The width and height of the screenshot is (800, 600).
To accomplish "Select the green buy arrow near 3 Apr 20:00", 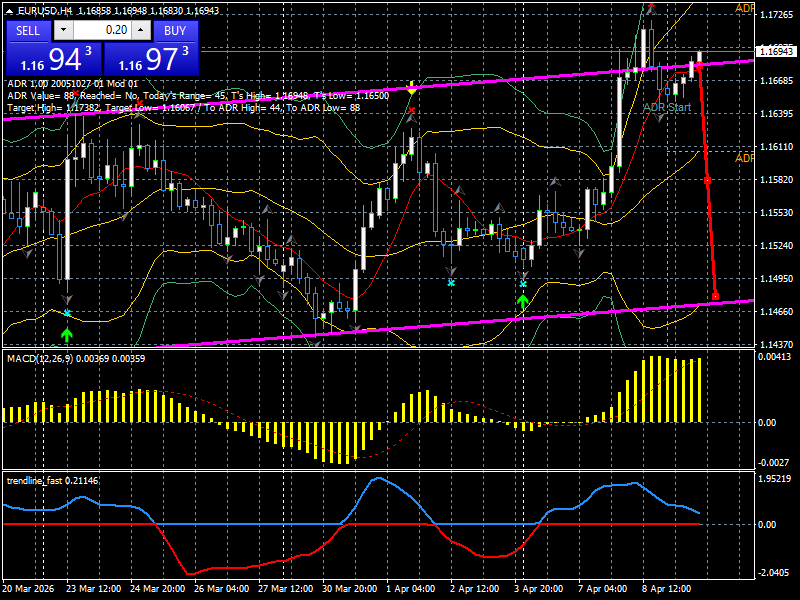I will pos(524,300).
